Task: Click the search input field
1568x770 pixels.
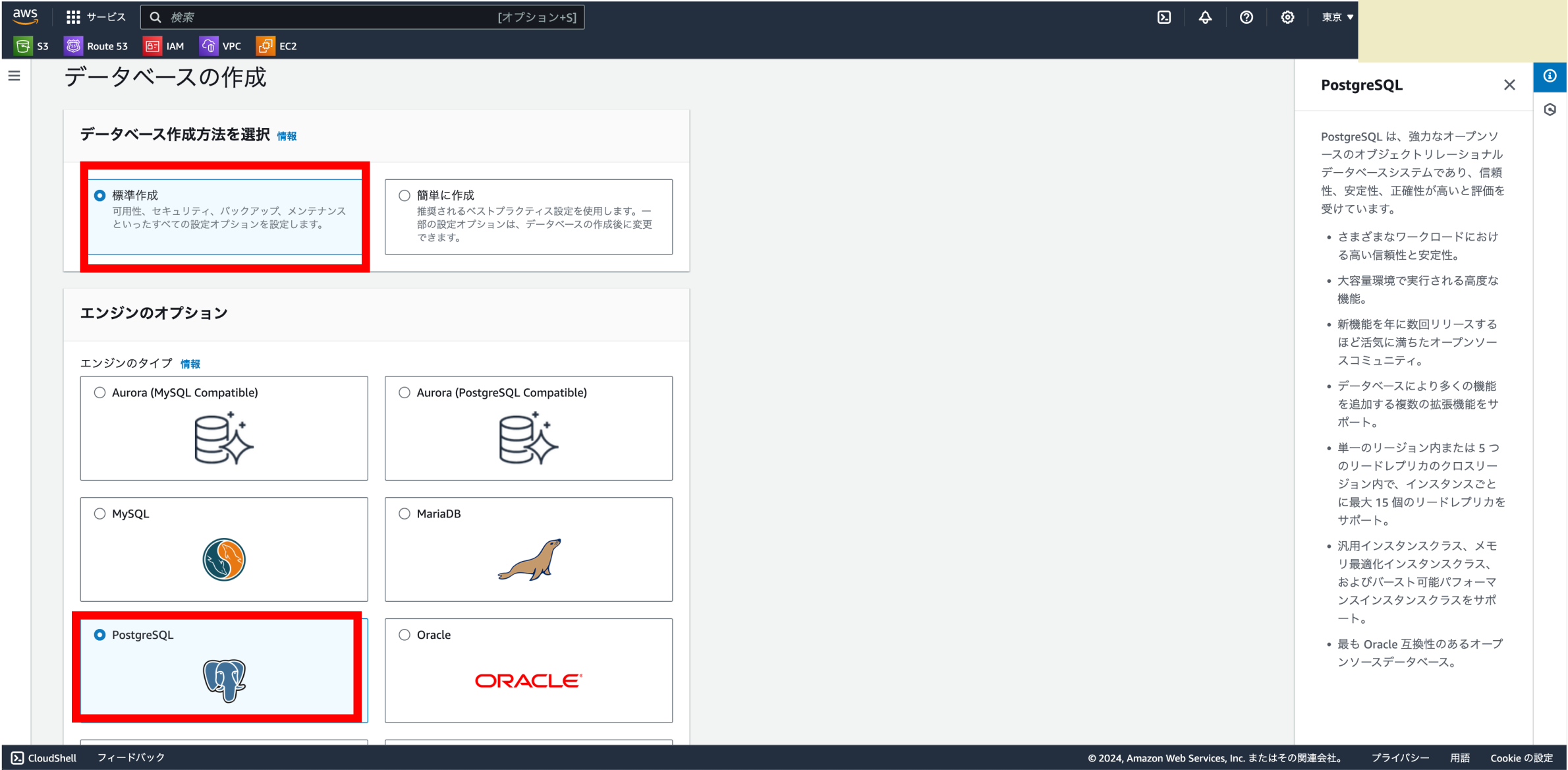Action: click(362, 17)
